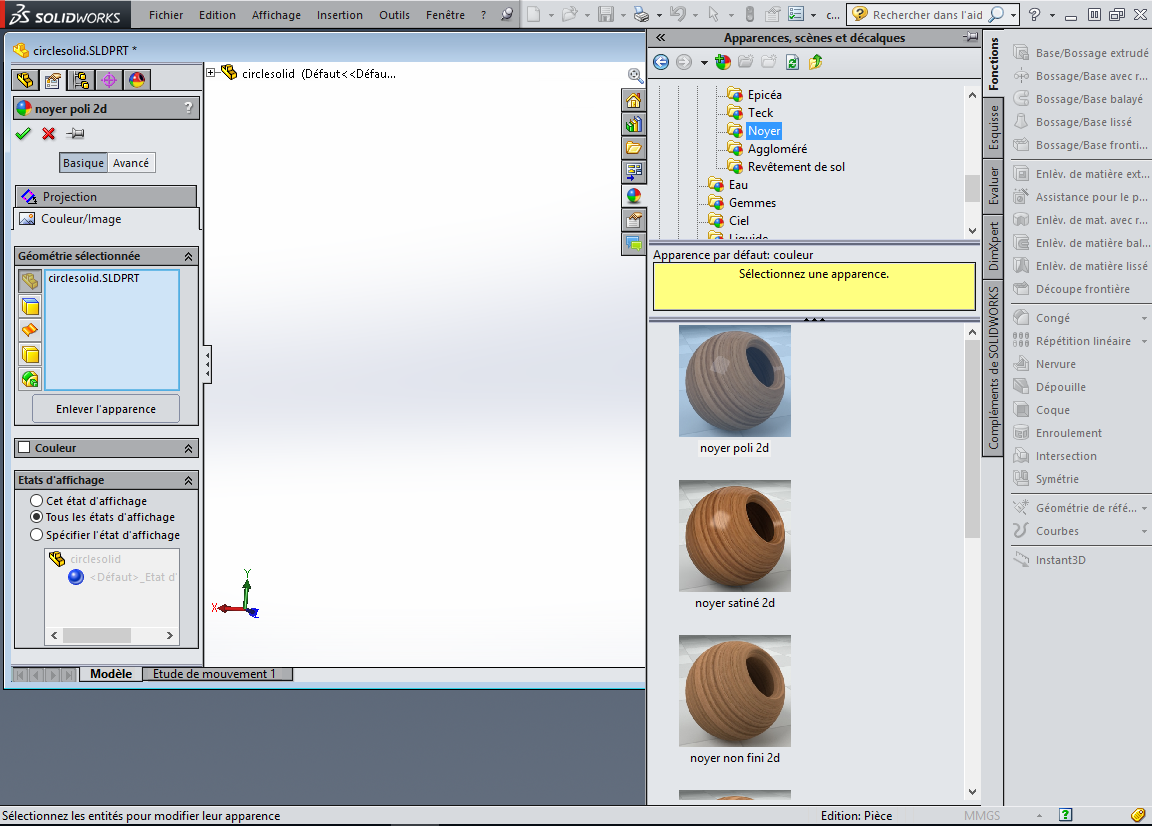1152x826 pixels.
Task: Collapse Etats d'affichage section
Action: coord(188,481)
